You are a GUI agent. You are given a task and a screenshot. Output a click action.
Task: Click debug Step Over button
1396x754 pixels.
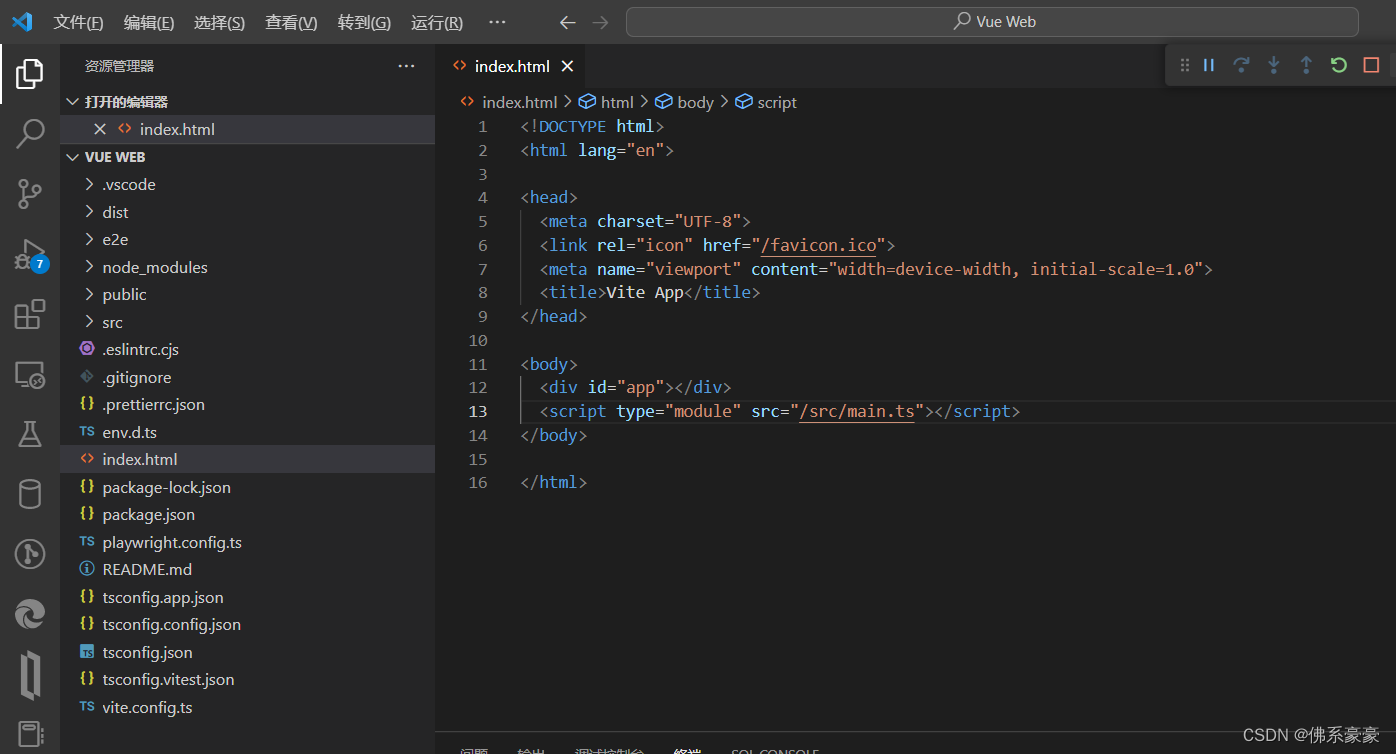(1241, 65)
